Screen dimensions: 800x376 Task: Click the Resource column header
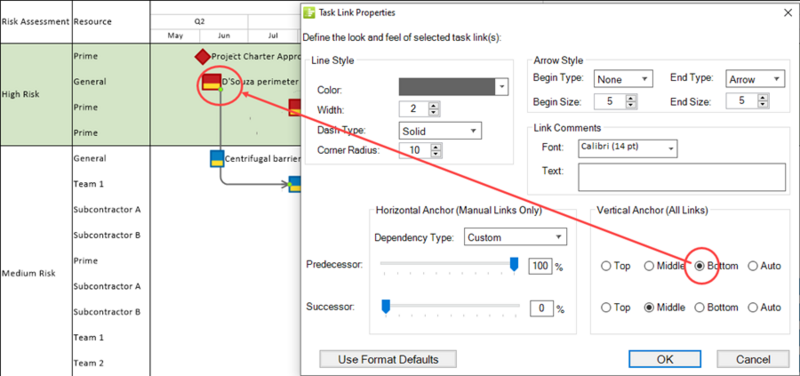(x=92, y=22)
